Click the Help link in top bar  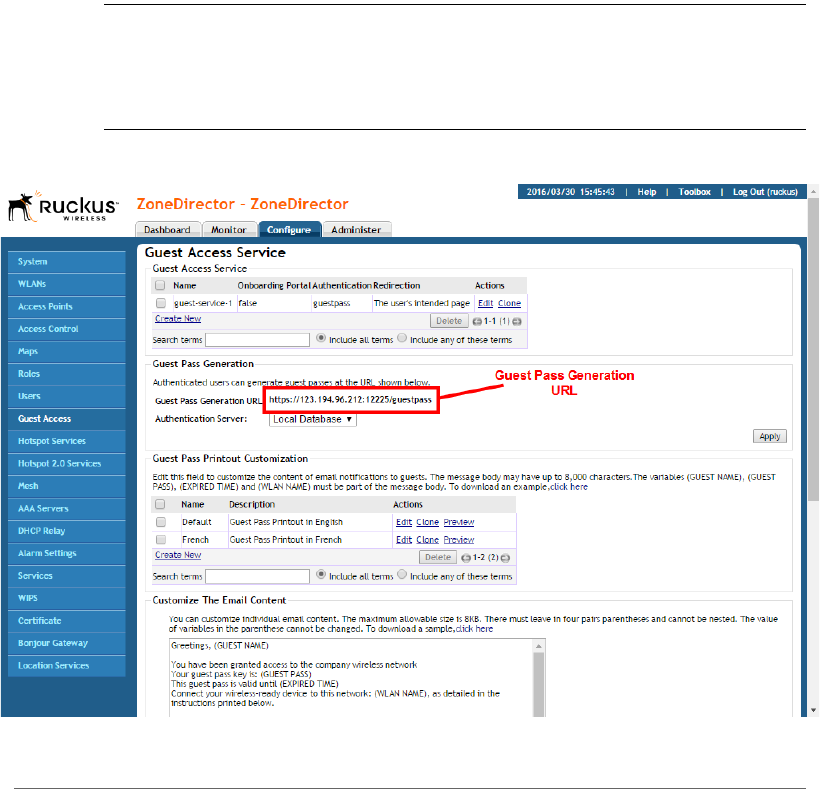pos(646,192)
